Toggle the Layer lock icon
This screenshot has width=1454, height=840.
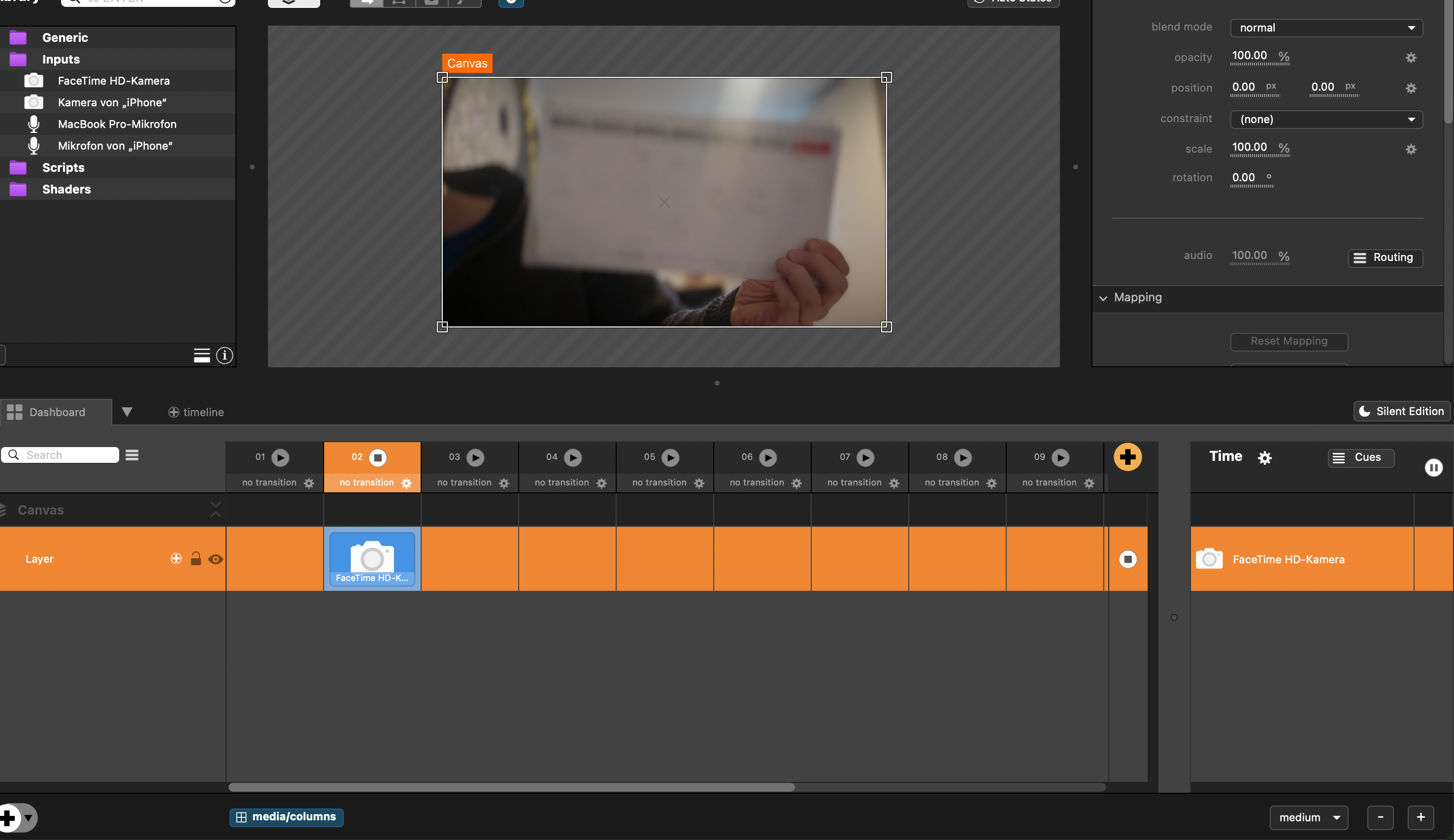[x=196, y=558]
